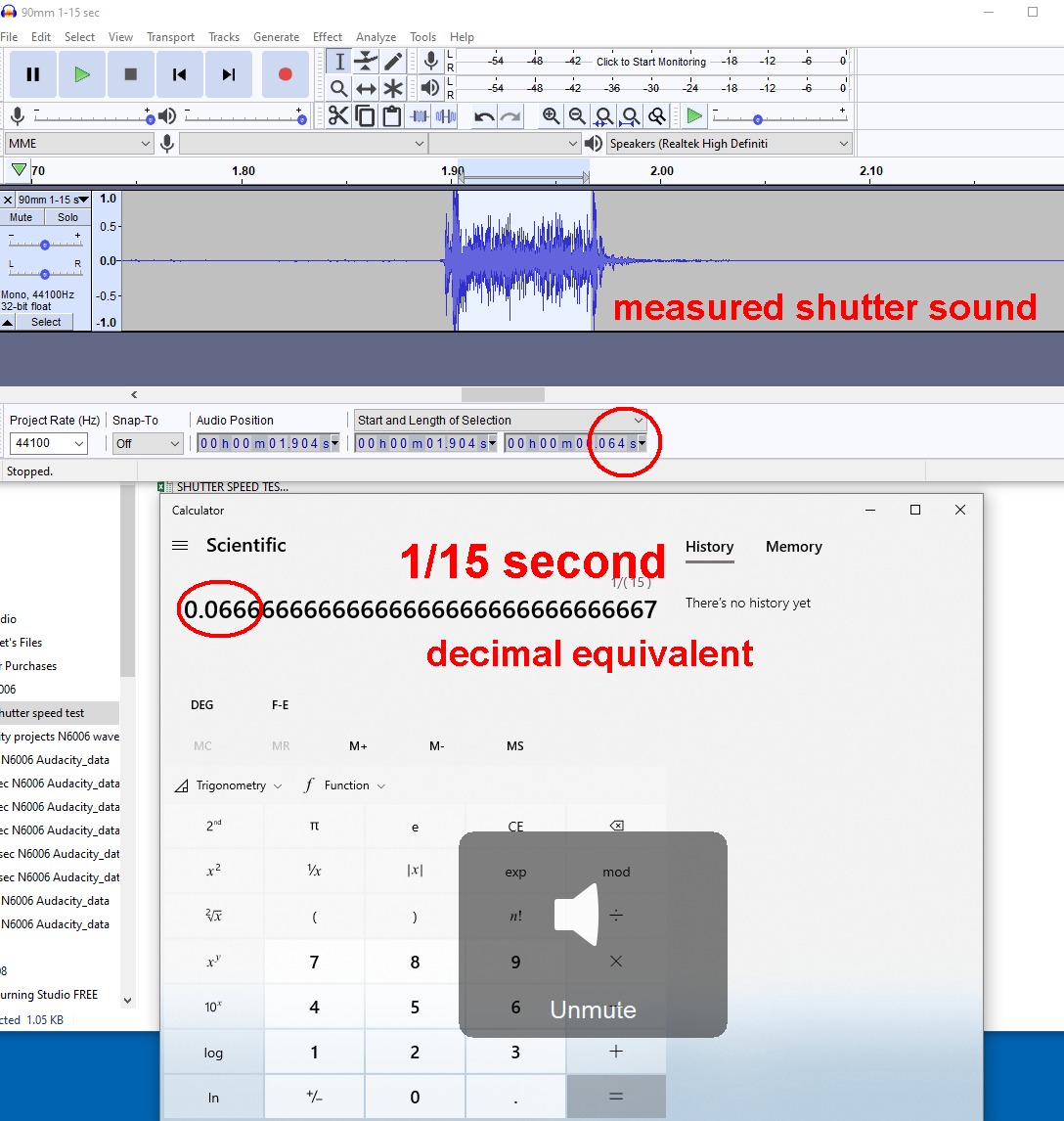The image size is (1064, 1121).
Task: Skip to start of the track
Action: tap(179, 74)
